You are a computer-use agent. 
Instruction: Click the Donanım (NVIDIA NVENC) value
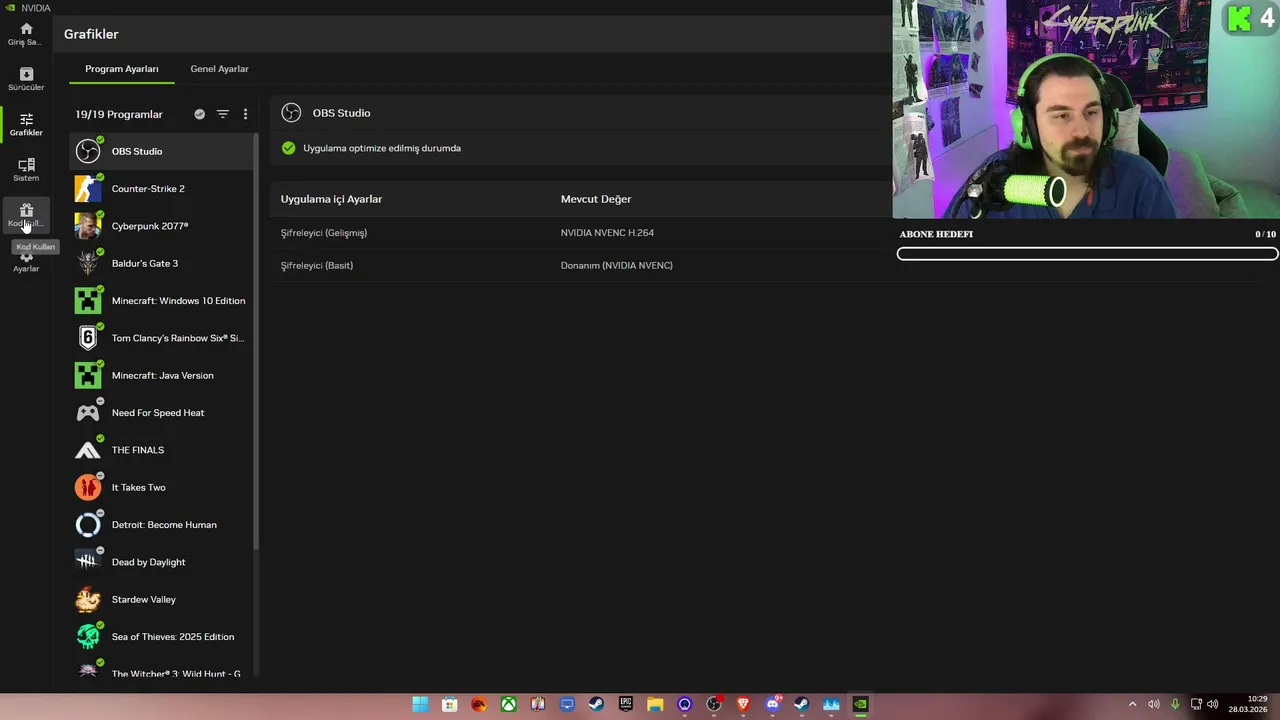point(616,265)
